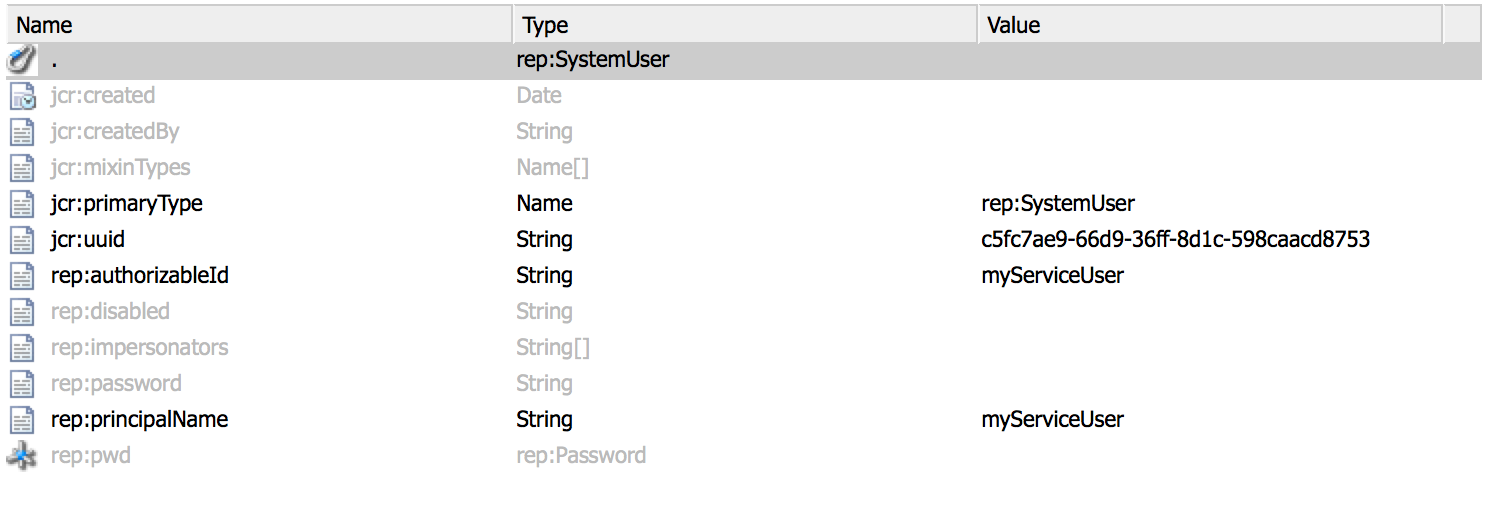The width and height of the screenshot is (1488, 526).
Task: Select the rep:disabled property row
Action: (x=110, y=312)
